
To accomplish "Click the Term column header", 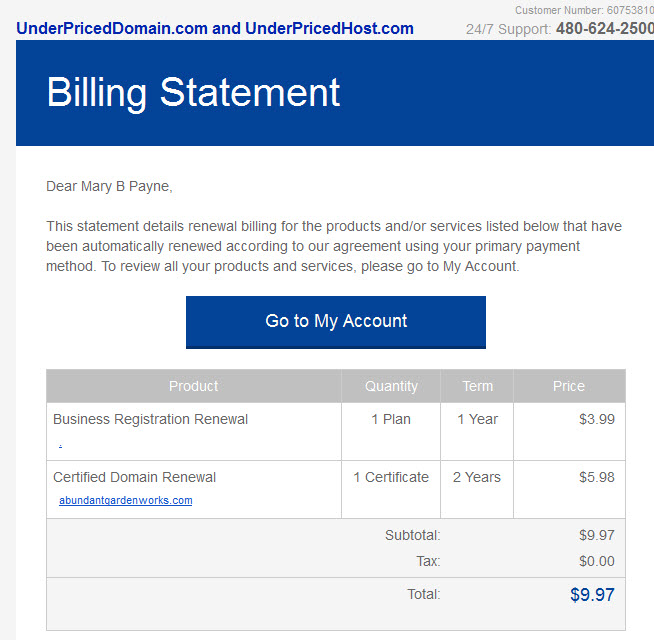I will [478, 386].
